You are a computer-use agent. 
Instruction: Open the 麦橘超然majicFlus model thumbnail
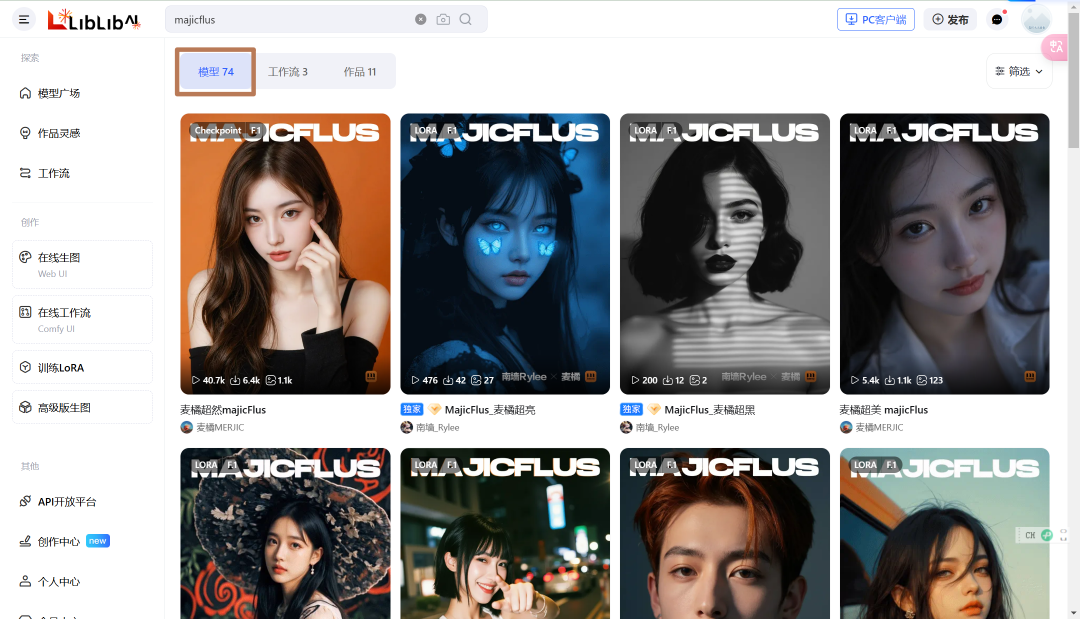284,253
